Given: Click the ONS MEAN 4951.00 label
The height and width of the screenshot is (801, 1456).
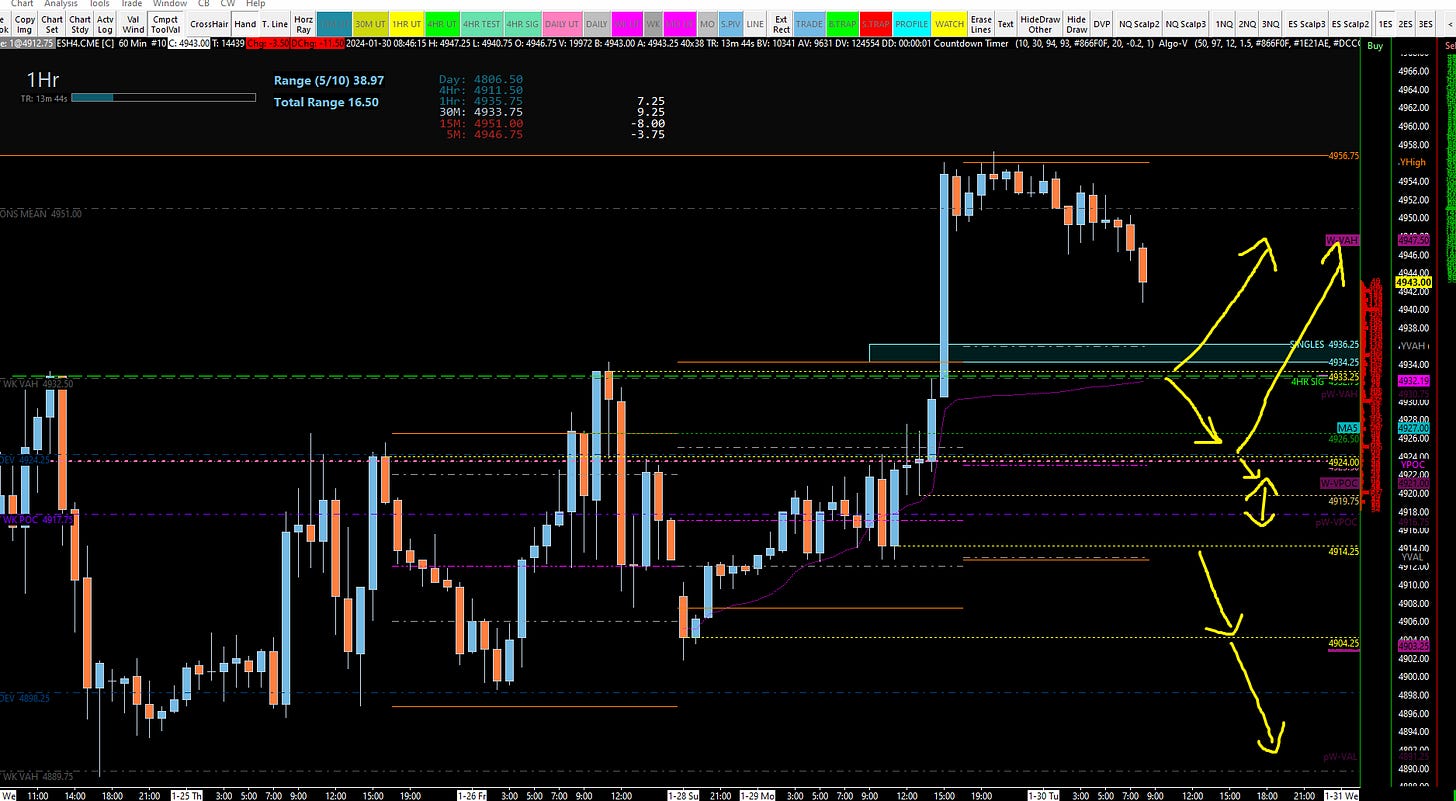Looking at the screenshot, I should coord(41,213).
